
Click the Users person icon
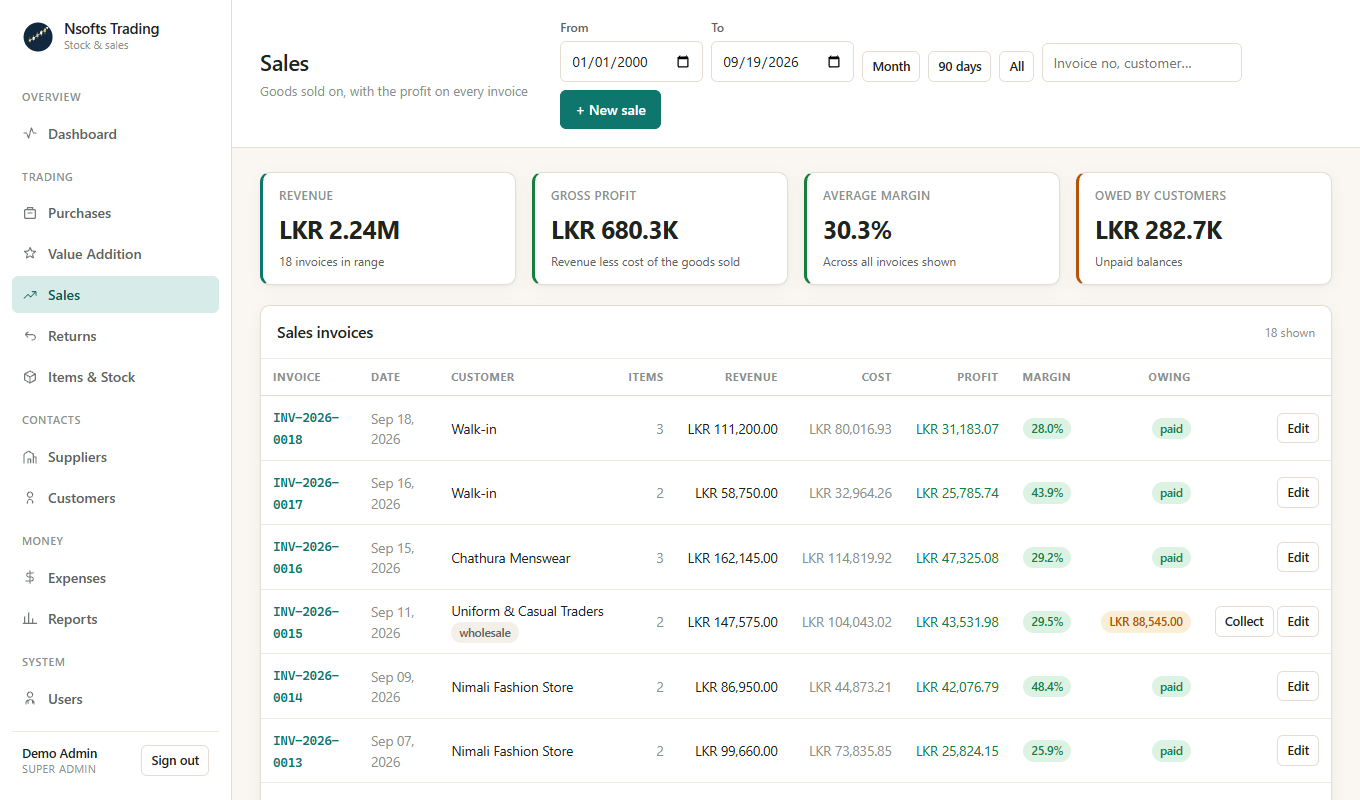pyautogui.click(x=30, y=699)
